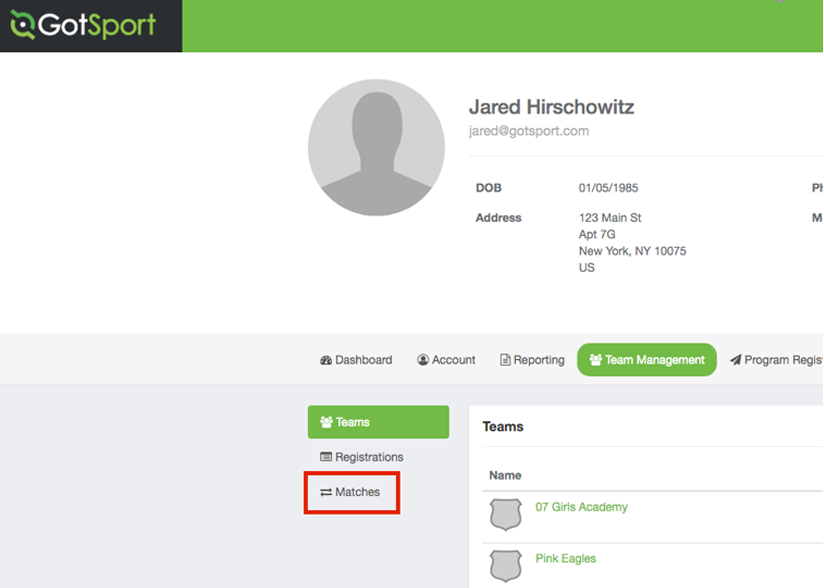Open Team Management

pyautogui.click(x=647, y=359)
